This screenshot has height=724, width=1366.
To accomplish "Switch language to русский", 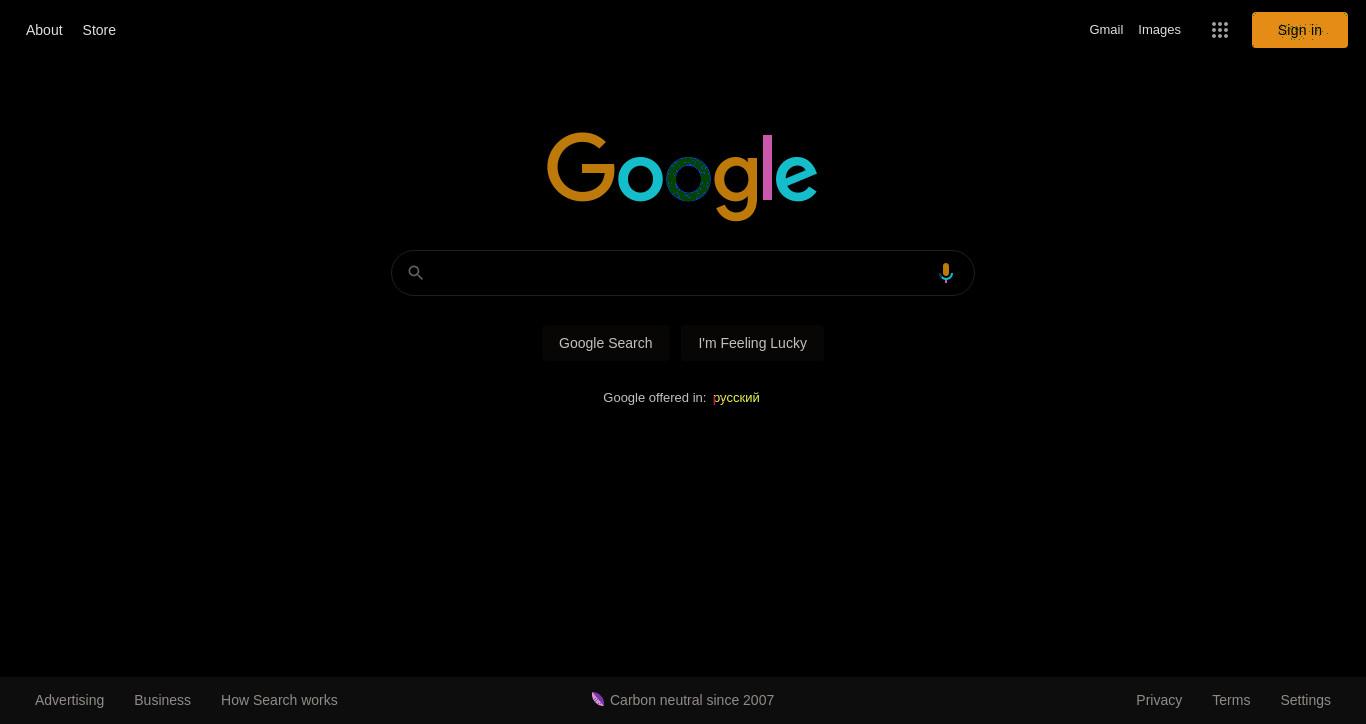I will click(736, 398).
